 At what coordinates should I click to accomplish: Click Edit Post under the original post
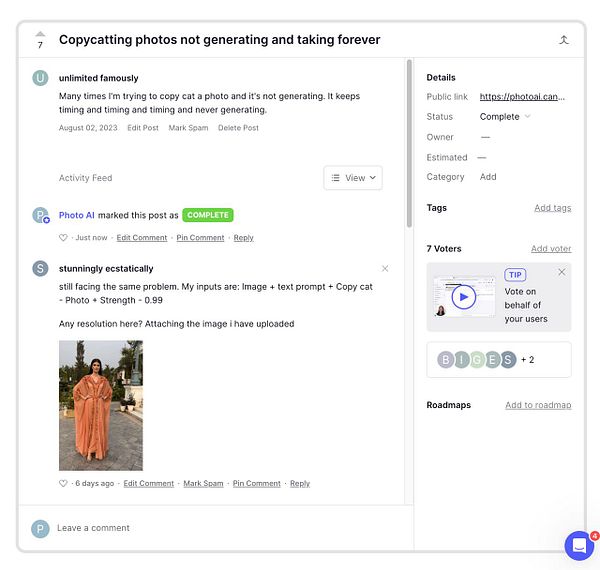tap(143, 128)
